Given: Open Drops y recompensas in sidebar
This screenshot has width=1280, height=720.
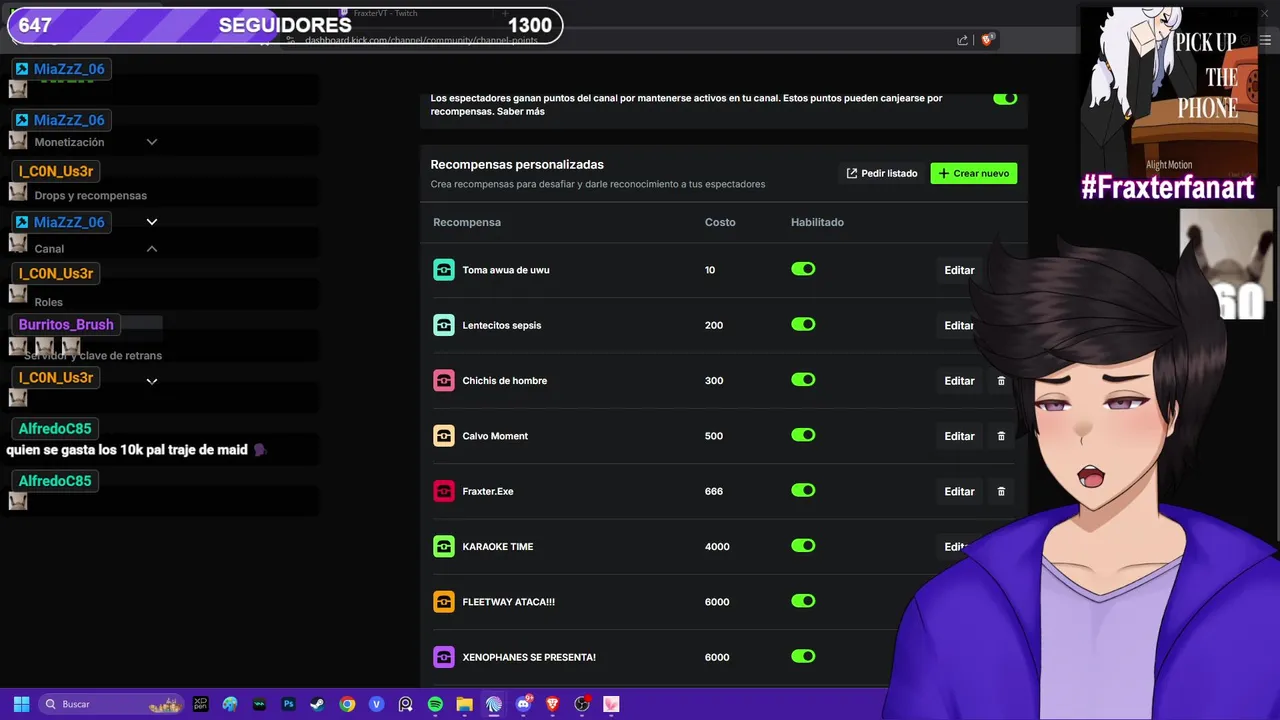Looking at the screenshot, I should pyautogui.click(x=90, y=196).
